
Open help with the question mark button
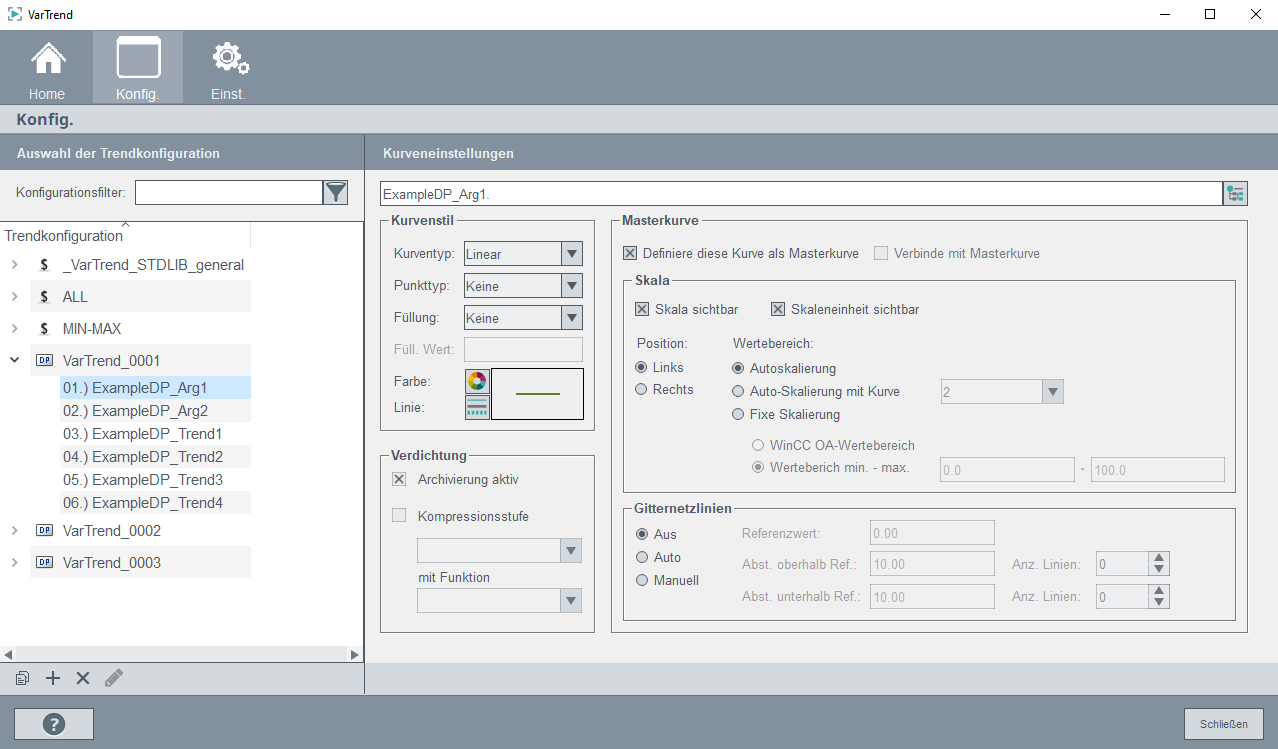click(54, 723)
